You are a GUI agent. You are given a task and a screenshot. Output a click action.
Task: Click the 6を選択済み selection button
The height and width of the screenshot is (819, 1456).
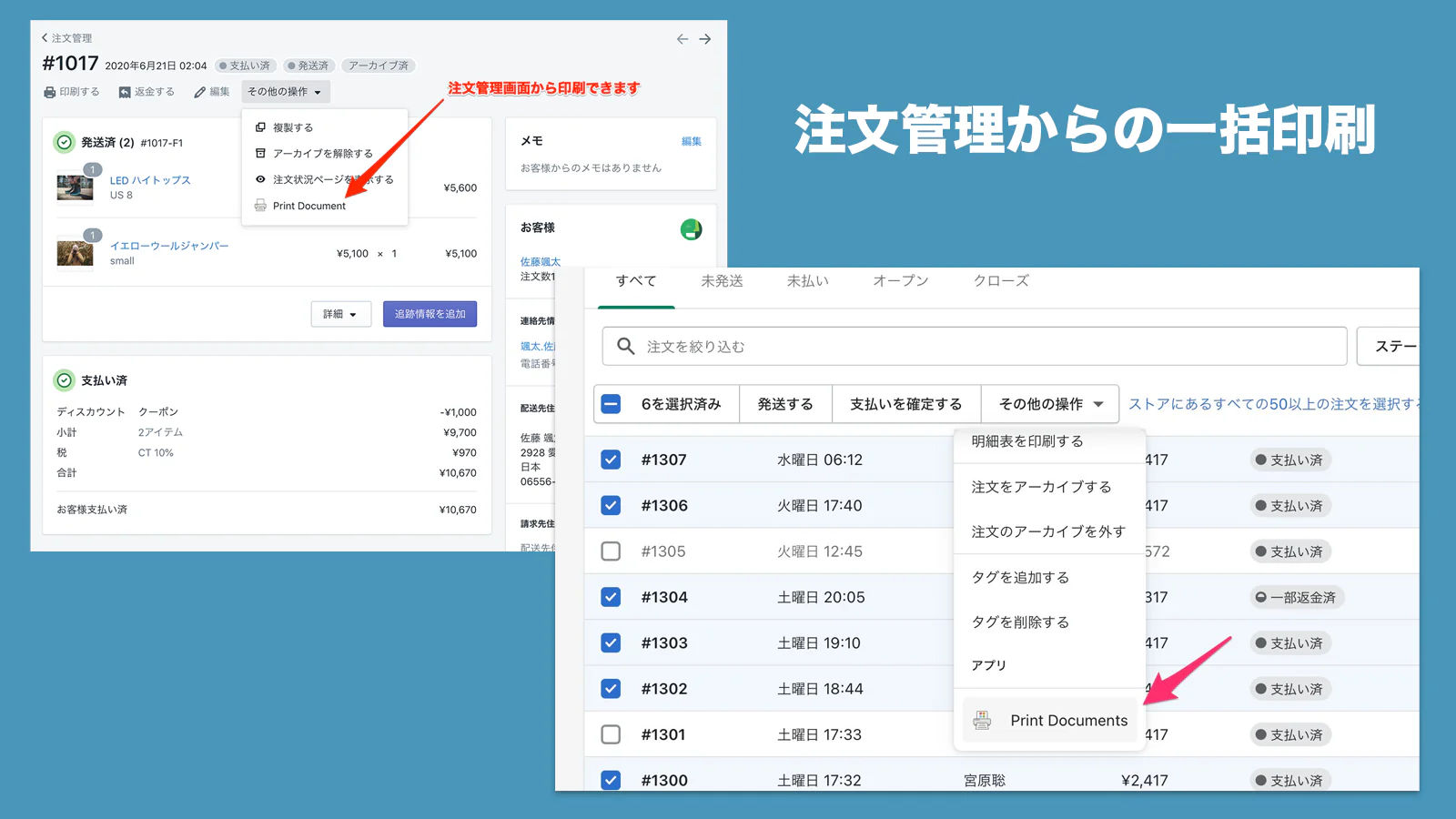[681, 404]
